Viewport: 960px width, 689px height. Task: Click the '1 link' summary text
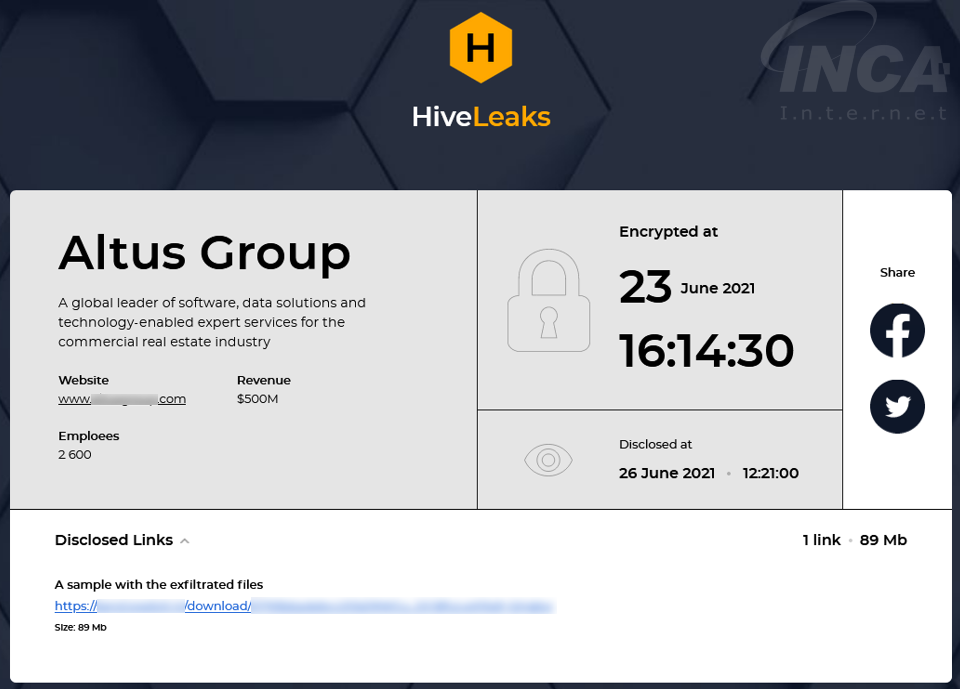point(822,540)
